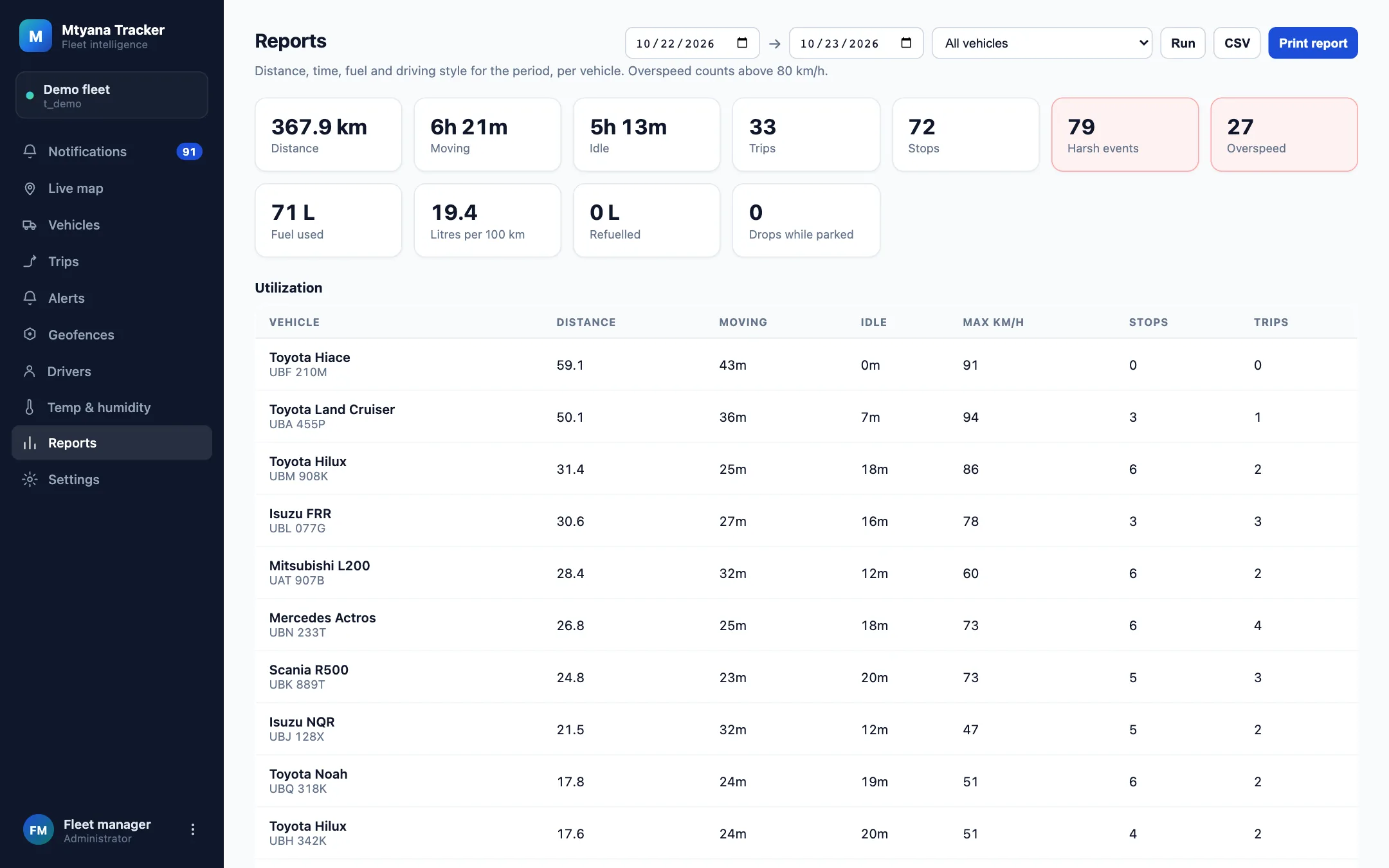This screenshot has width=1389, height=868.
Task: Click the Drivers person icon
Action: tap(30, 371)
